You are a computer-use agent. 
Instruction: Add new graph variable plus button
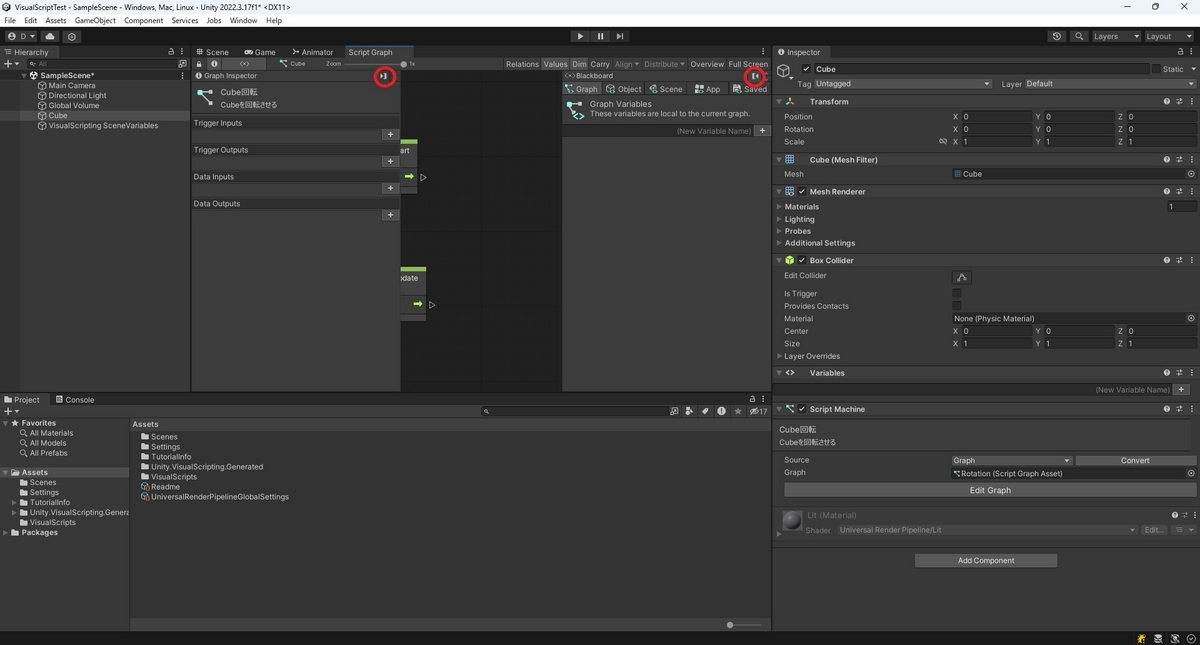tap(762, 131)
